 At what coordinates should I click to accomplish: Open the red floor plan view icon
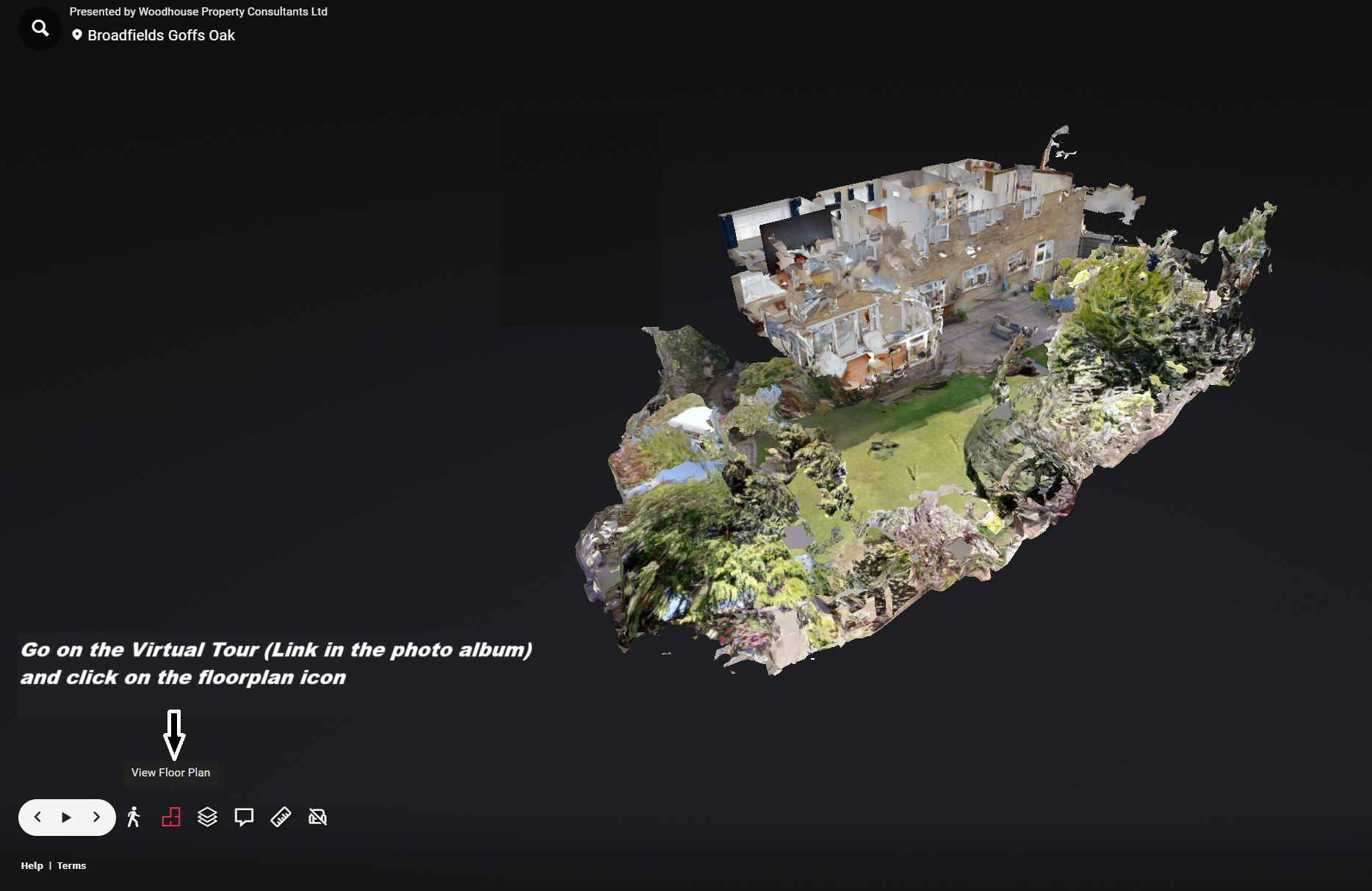coord(171,817)
